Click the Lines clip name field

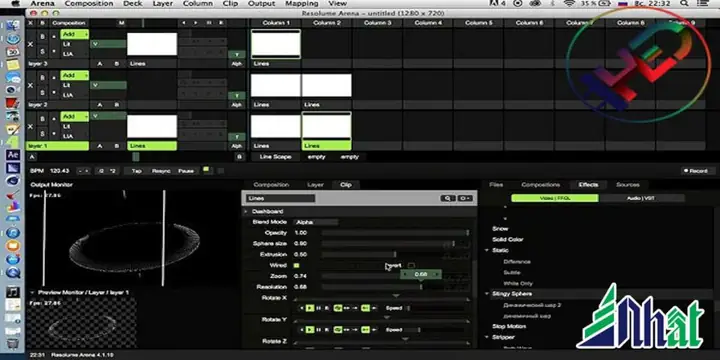pyautogui.click(x=281, y=198)
